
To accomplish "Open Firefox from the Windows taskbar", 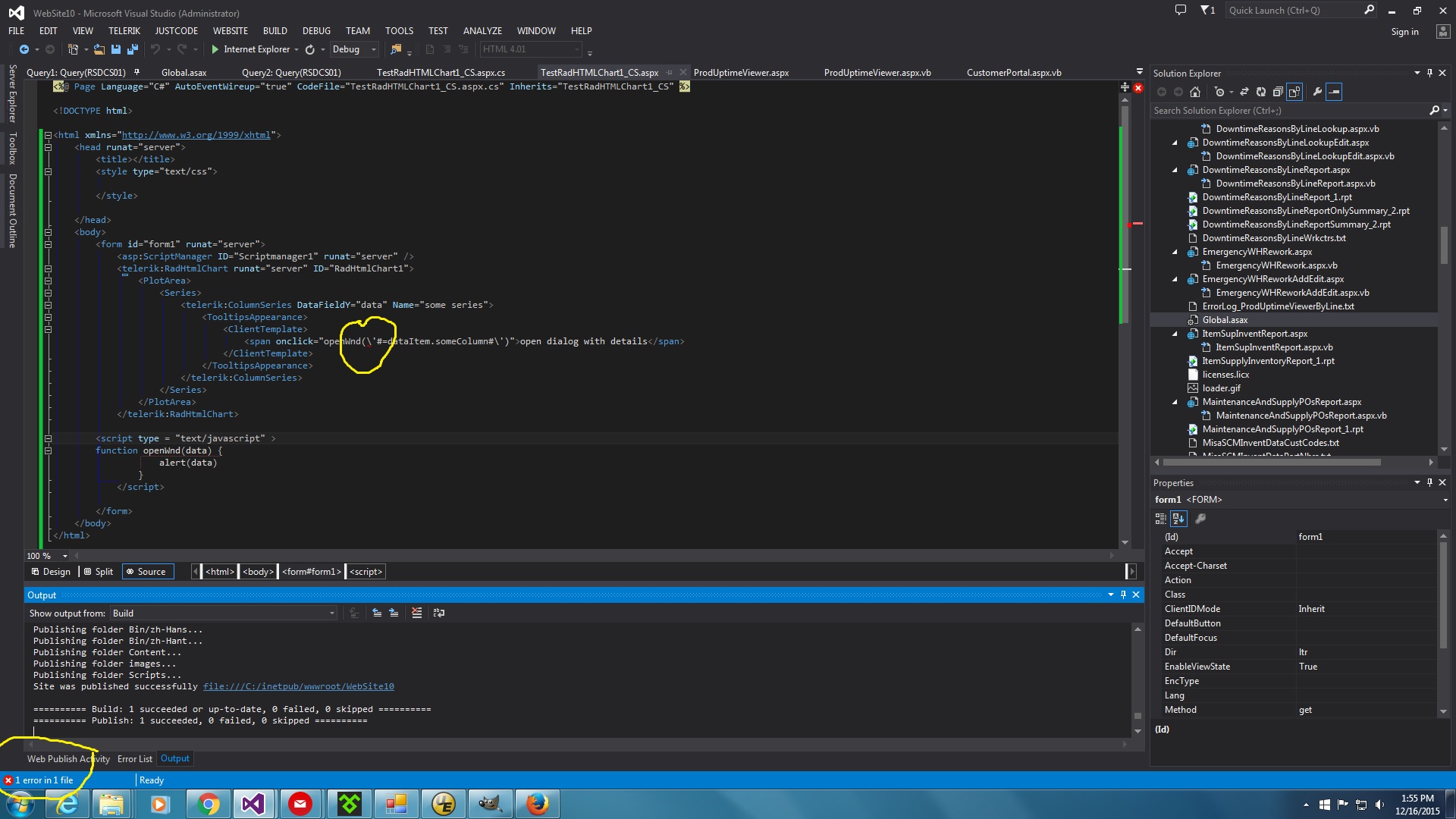I will coord(537,804).
